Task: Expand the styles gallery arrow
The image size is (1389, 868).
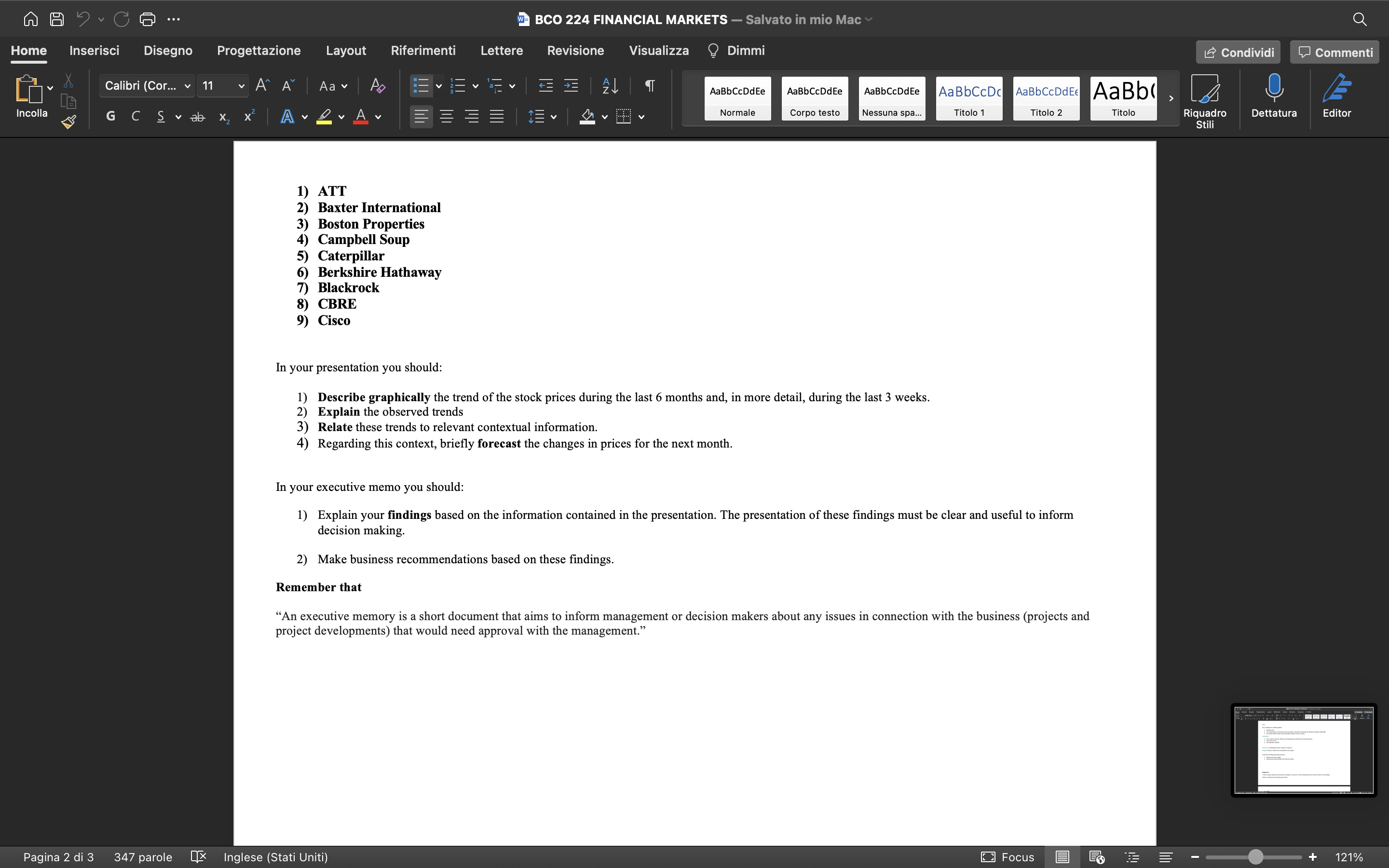Action: coord(1171,98)
